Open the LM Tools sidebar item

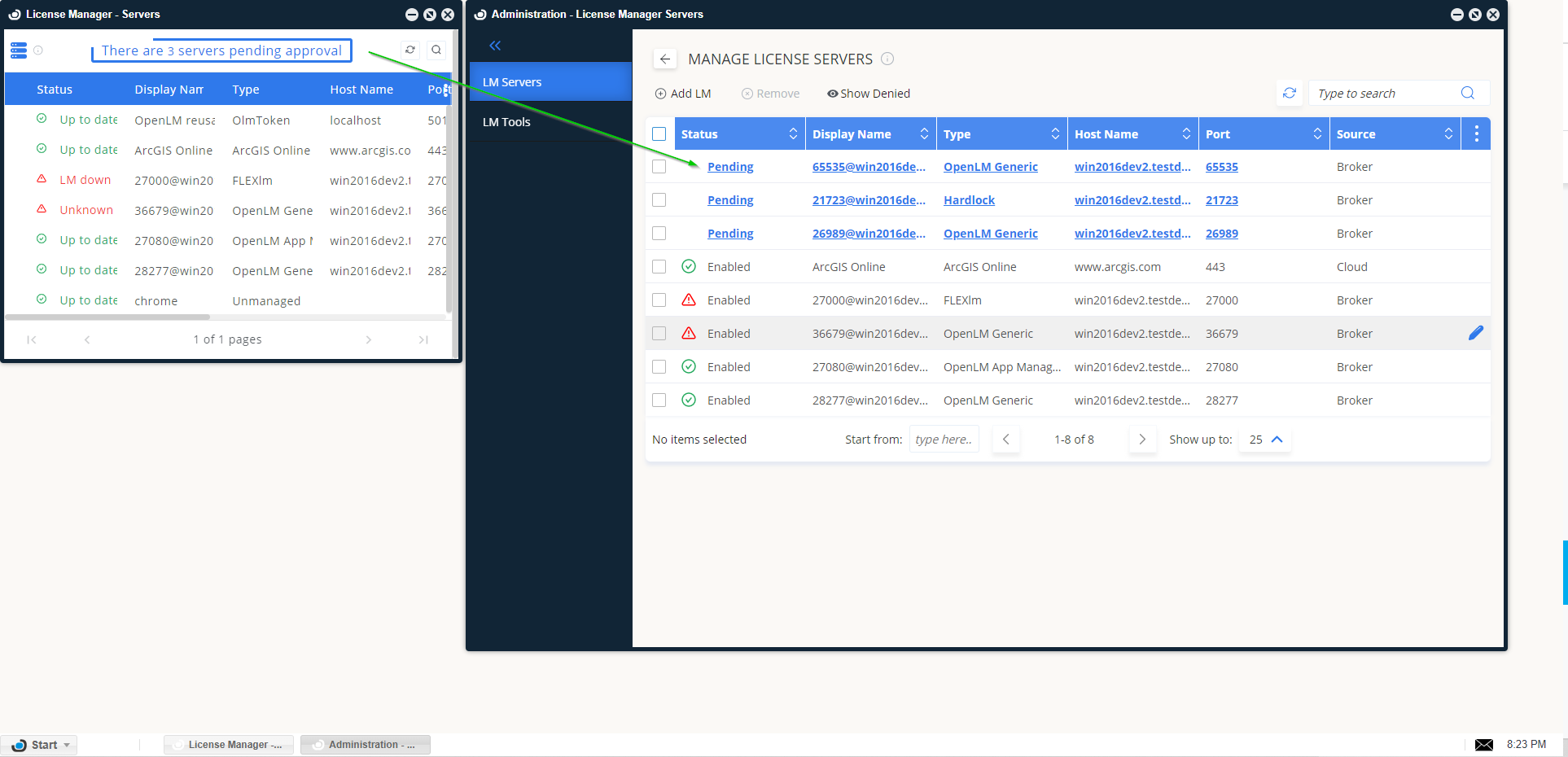[x=506, y=122]
